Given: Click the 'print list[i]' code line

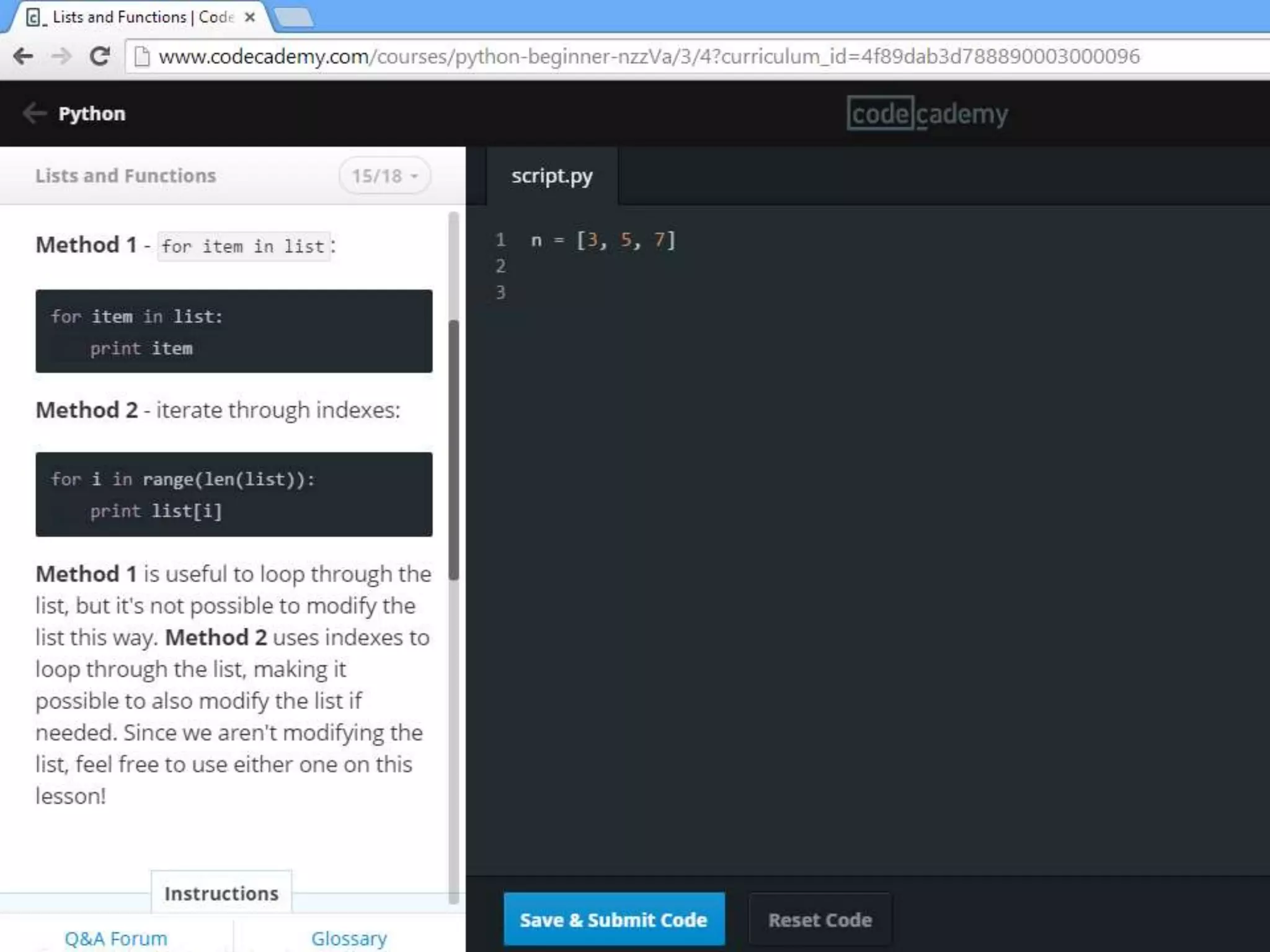Looking at the screenshot, I should (156, 511).
